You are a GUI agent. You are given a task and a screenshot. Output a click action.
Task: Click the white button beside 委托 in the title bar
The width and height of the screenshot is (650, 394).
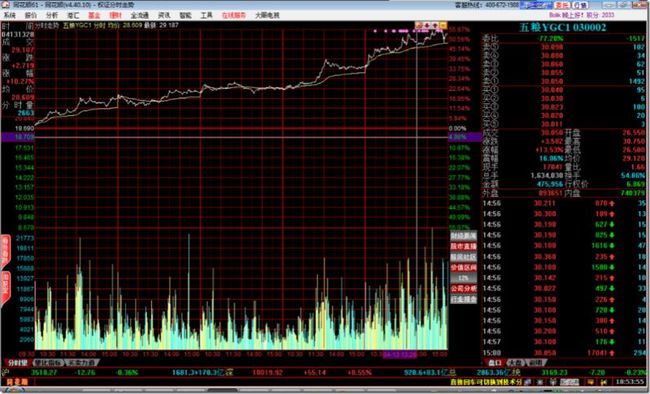pos(580,5)
